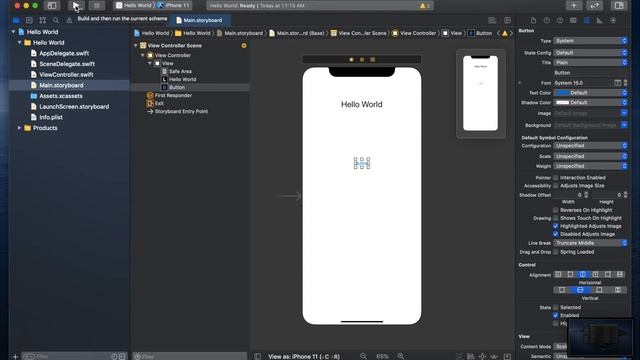Toggle the inspectors panel button
The image size is (640, 360).
tap(619, 5)
